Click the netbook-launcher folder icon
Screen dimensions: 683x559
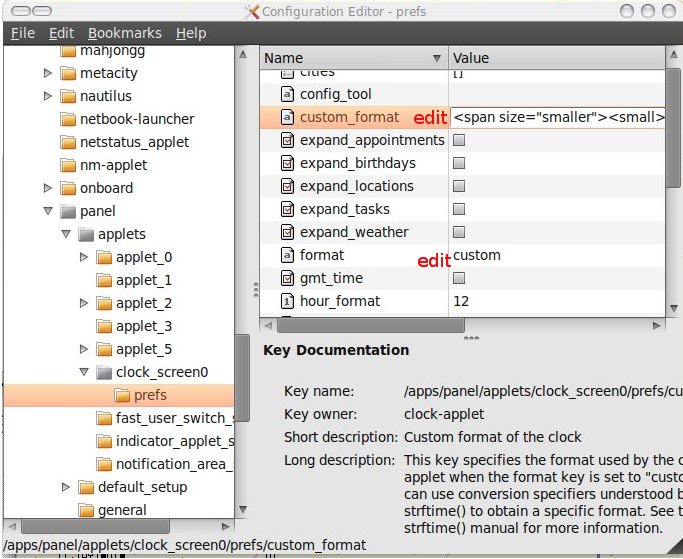(68, 119)
